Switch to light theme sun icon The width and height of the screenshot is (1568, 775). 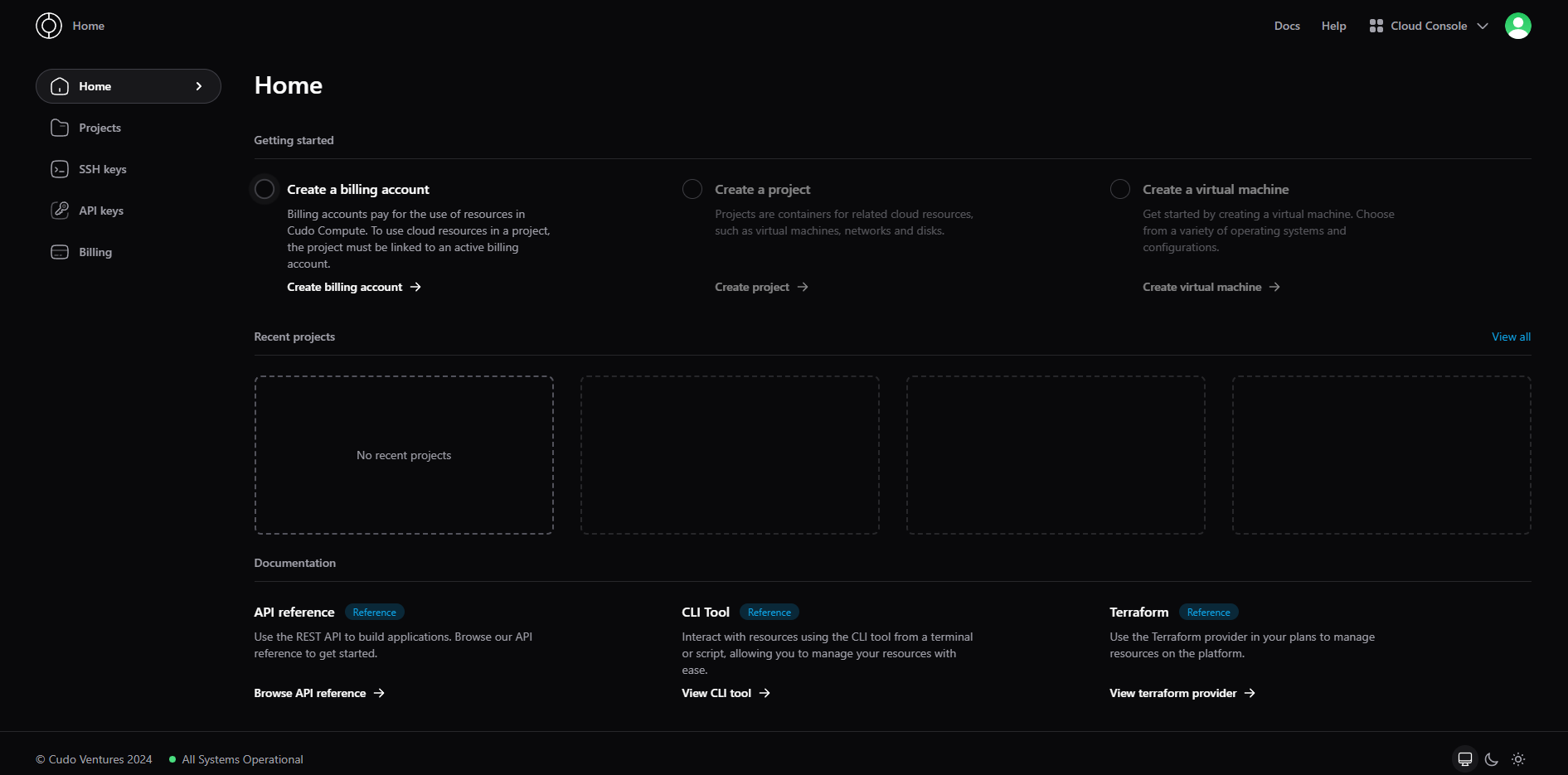[x=1518, y=759]
